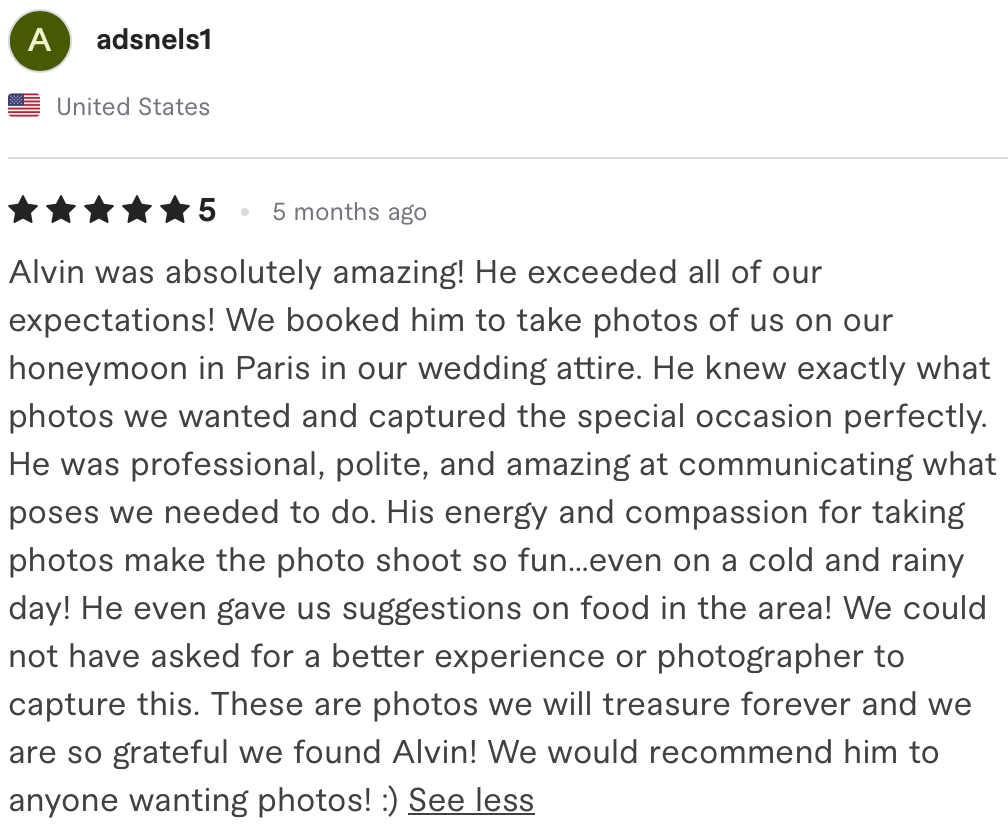Image resolution: width=1008 pixels, height=832 pixels.
Task: Click the "5 months ago" timestamp
Action: [350, 212]
